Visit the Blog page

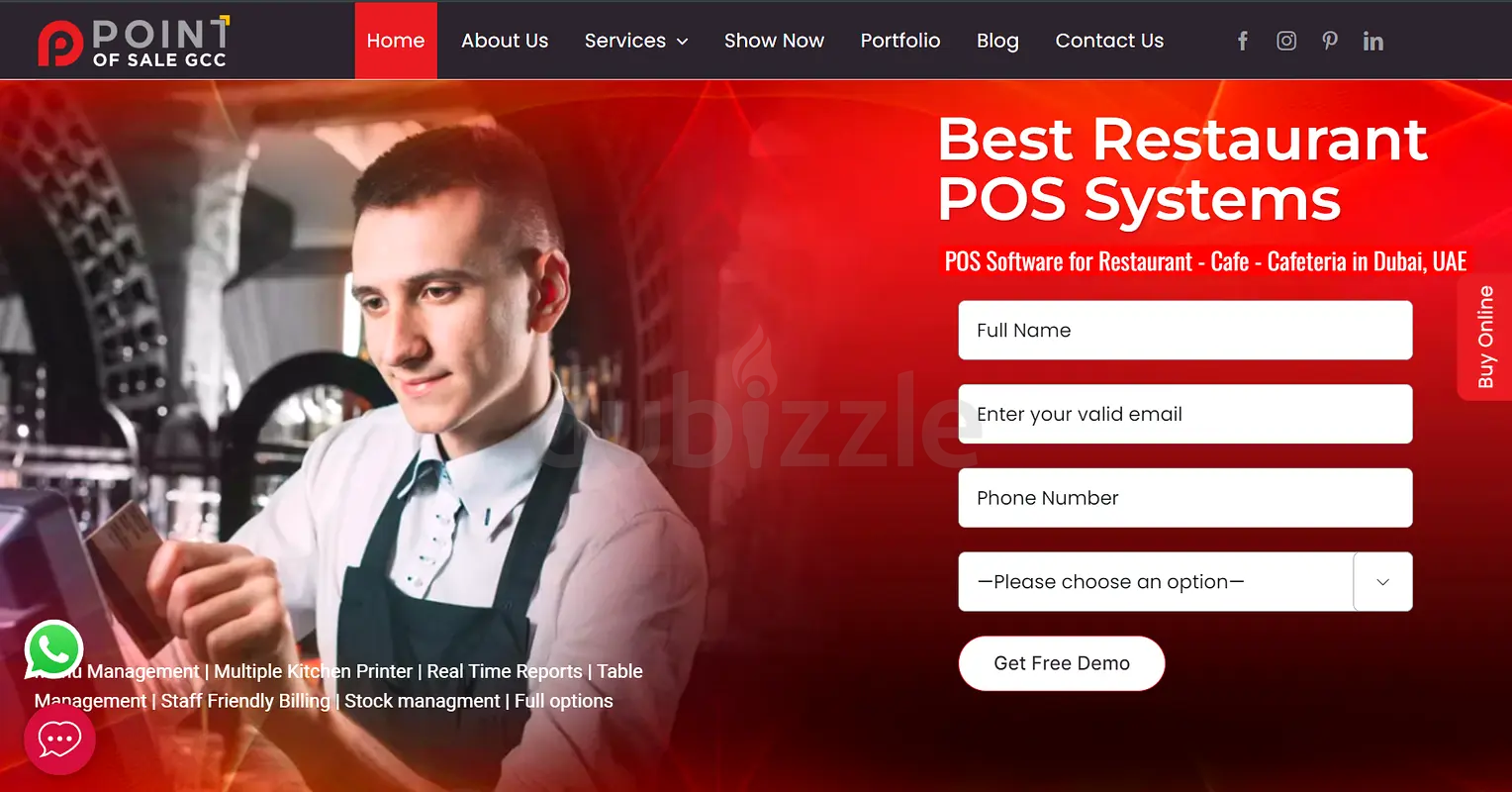pos(997,41)
